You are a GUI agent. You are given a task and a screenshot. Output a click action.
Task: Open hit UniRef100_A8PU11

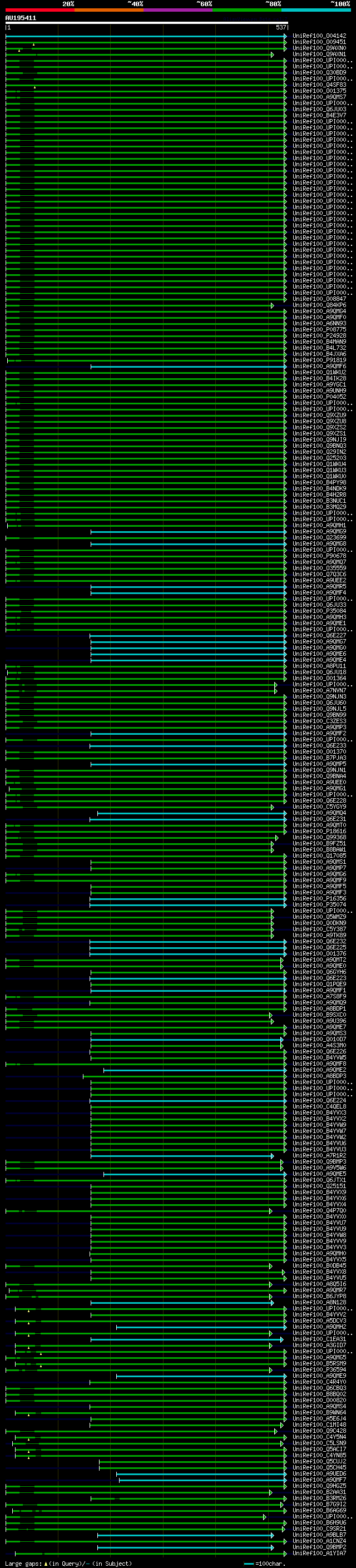(x=319, y=666)
